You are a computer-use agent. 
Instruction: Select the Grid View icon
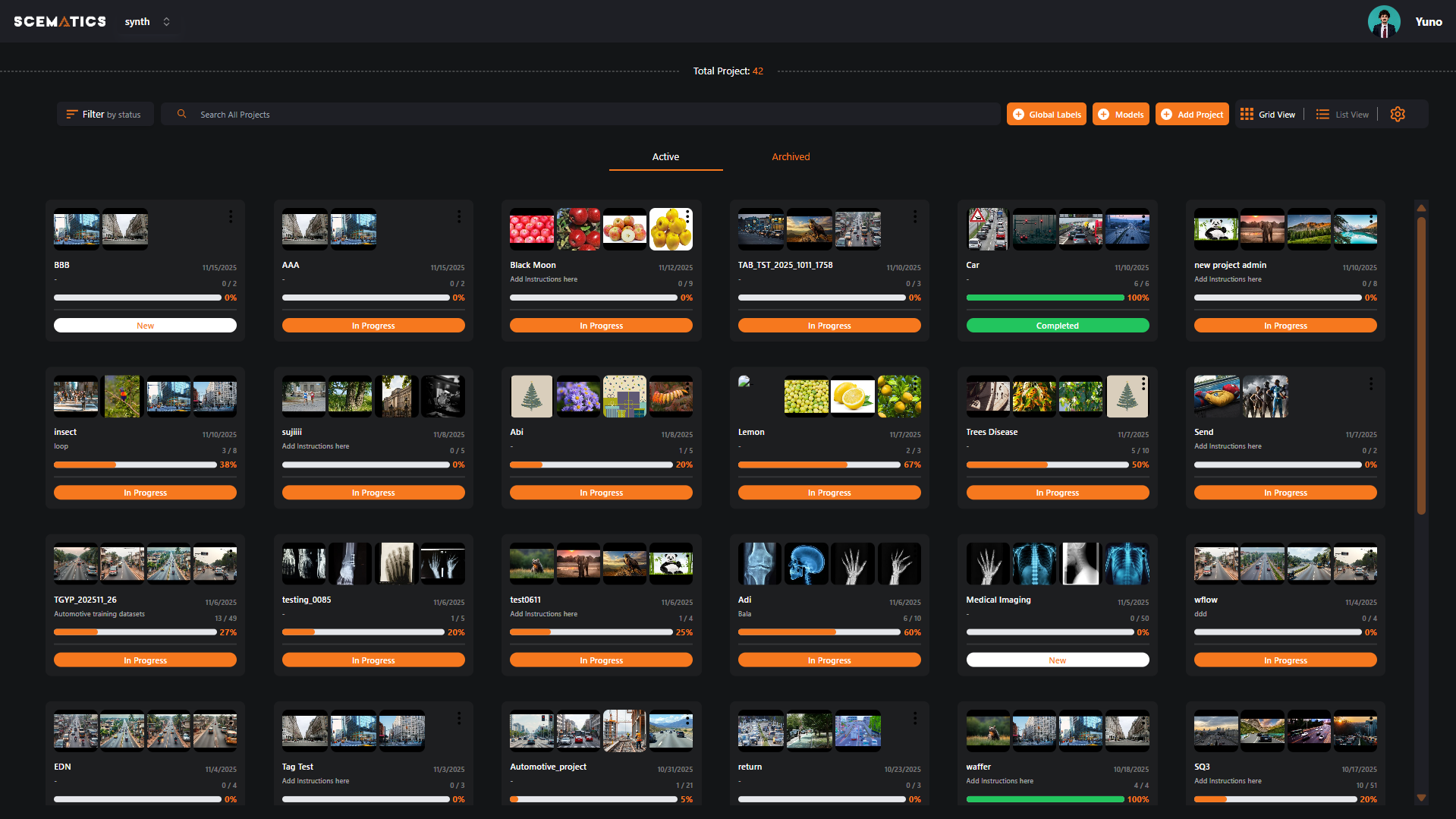[1247, 114]
